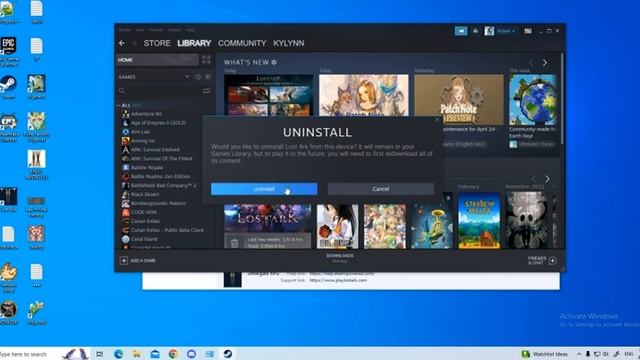Open the Hollow Knight game cover
This screenshot has width=640, height=360.
527,221
